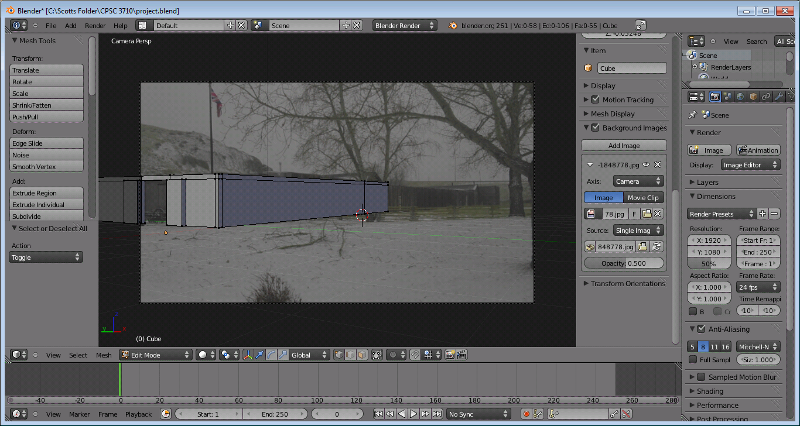The image size is (800, 426).
Task: Click the Animation render button
Action: click(758, 151)
